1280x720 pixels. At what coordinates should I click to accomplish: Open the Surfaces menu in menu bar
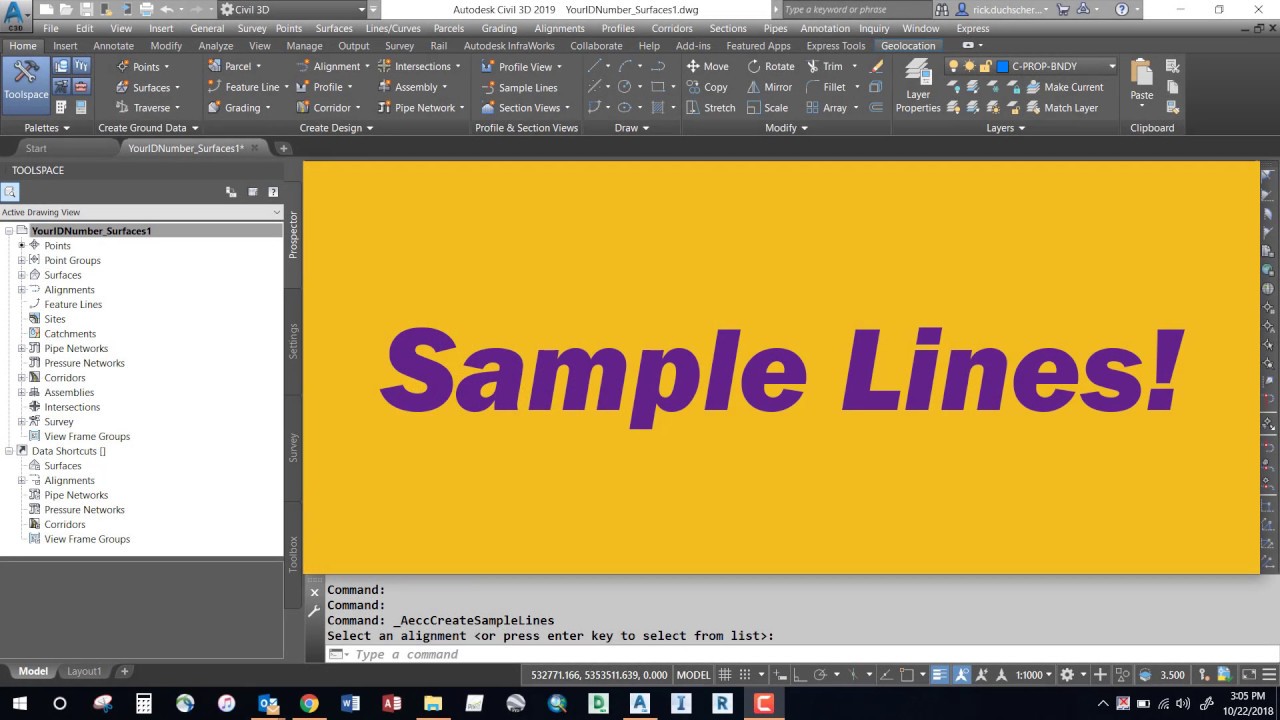tap(333, 28)
